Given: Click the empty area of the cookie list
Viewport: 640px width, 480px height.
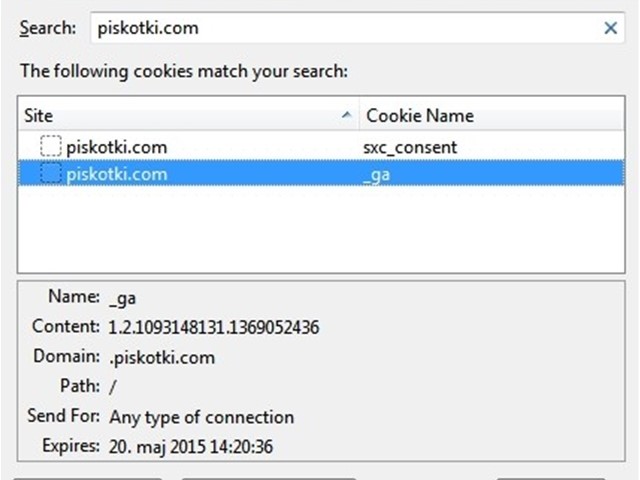Looking at the screenshot, I should coord(321,229).
